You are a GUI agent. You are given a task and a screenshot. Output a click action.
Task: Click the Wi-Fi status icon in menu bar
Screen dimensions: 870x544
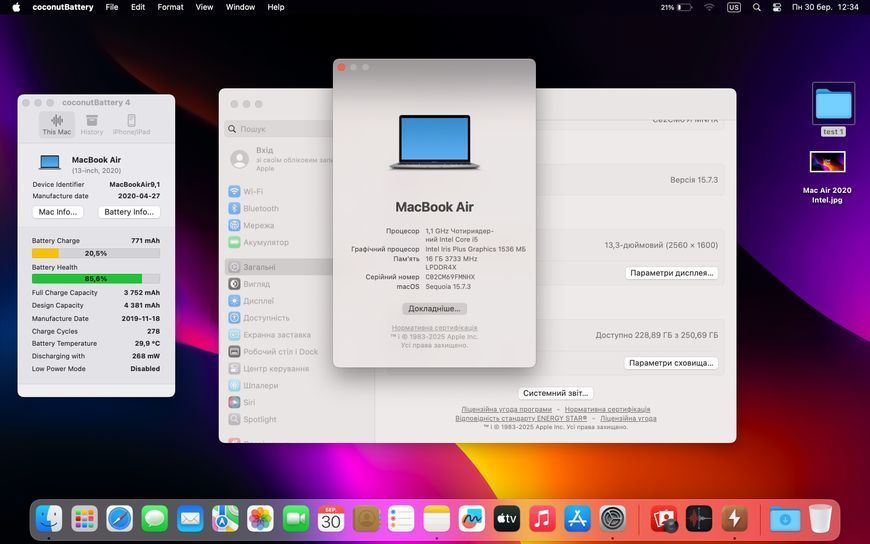click(709, 7)
